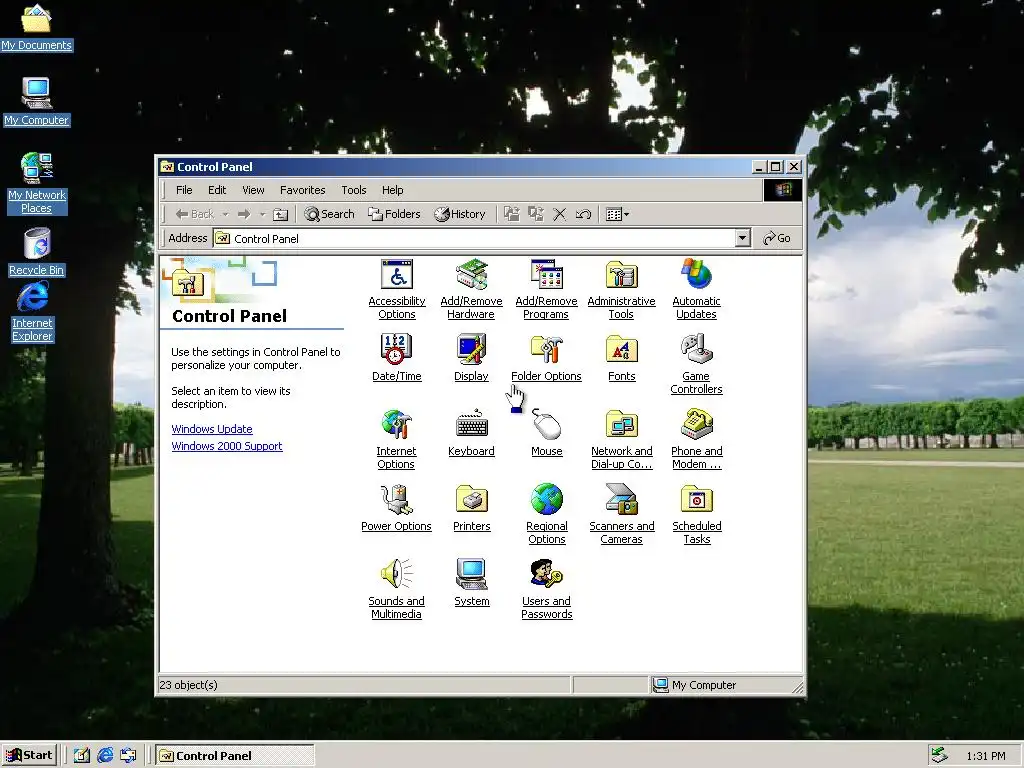Viewport: 1024px width, 768px height.
Task: Click the Back toolbar button
Action: (x=195, y=214)
